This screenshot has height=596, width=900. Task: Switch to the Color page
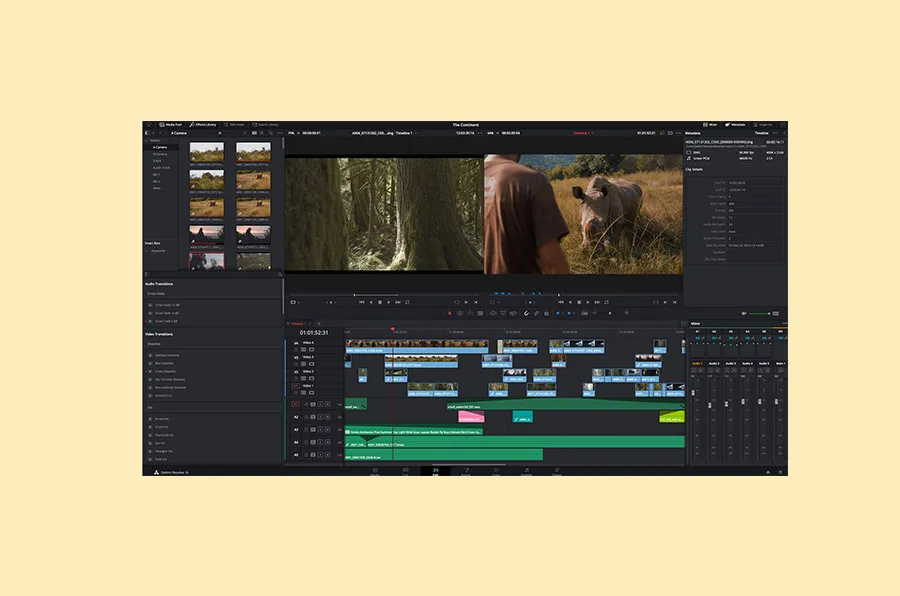(x=496, y=470)
